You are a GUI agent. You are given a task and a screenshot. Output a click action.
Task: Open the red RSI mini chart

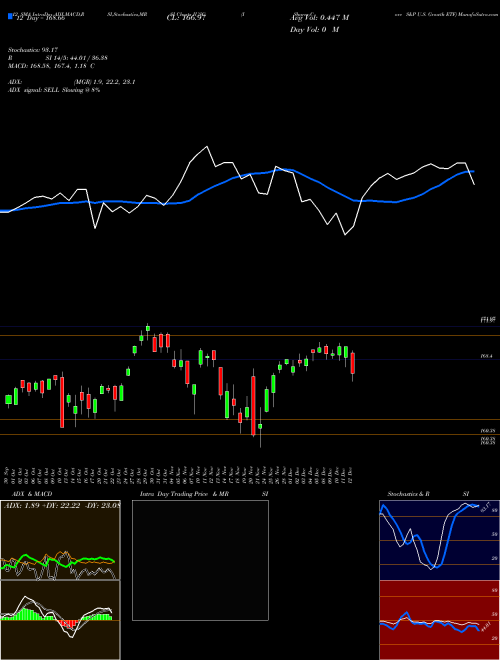(x=439, y=620)
